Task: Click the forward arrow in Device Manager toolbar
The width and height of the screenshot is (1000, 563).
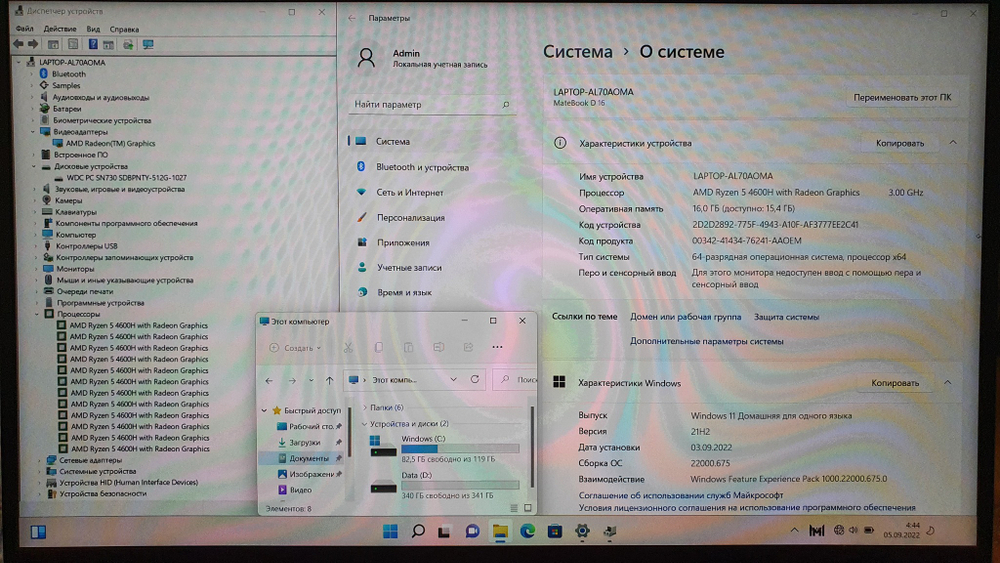Action: pyautogui.click(x=33, y=44)
